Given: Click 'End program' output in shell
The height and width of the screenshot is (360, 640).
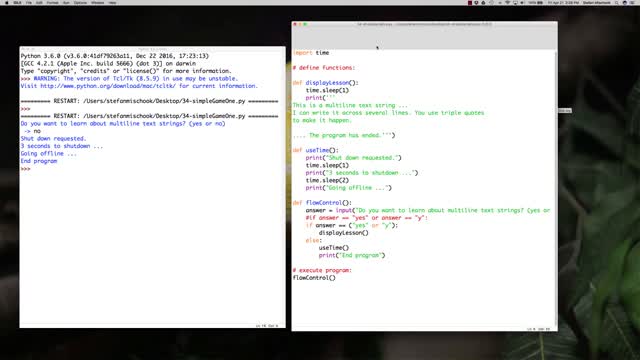Looking at the screenshot, I should tap(39, 161).
